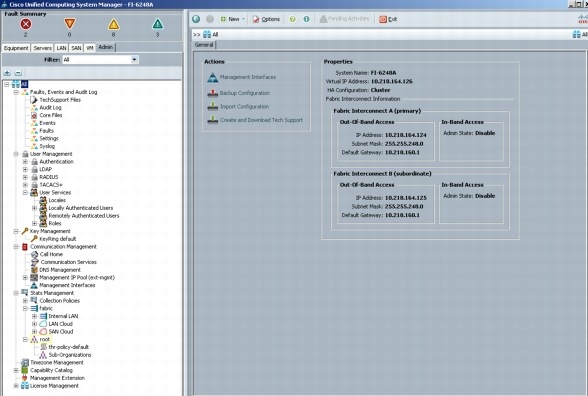Viewport: 588px width, 396px height.
Task: Select Communication Services in the tree
Action: [68, 262]
